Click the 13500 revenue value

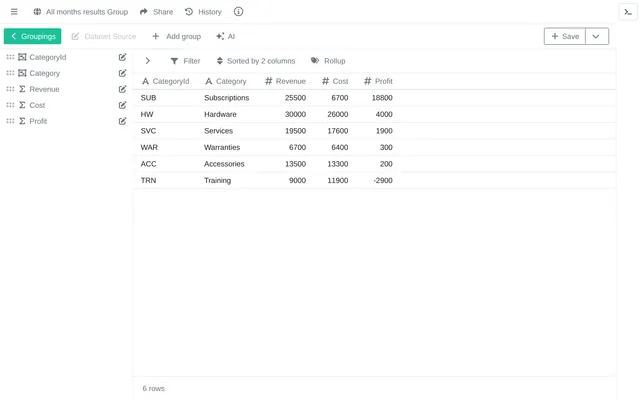(296, 164)
